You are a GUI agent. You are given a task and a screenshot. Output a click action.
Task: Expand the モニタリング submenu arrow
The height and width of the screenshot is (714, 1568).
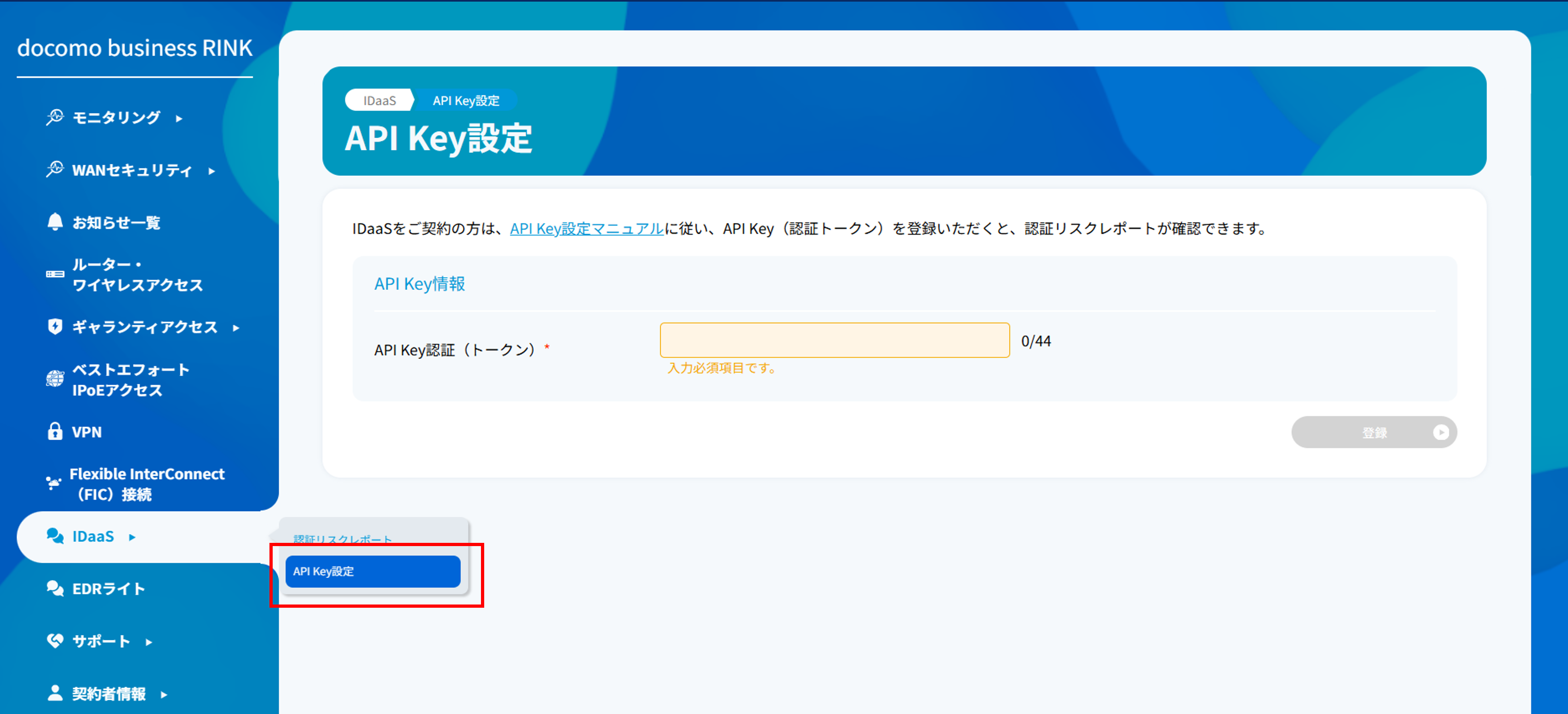click(x=179, y=120)
